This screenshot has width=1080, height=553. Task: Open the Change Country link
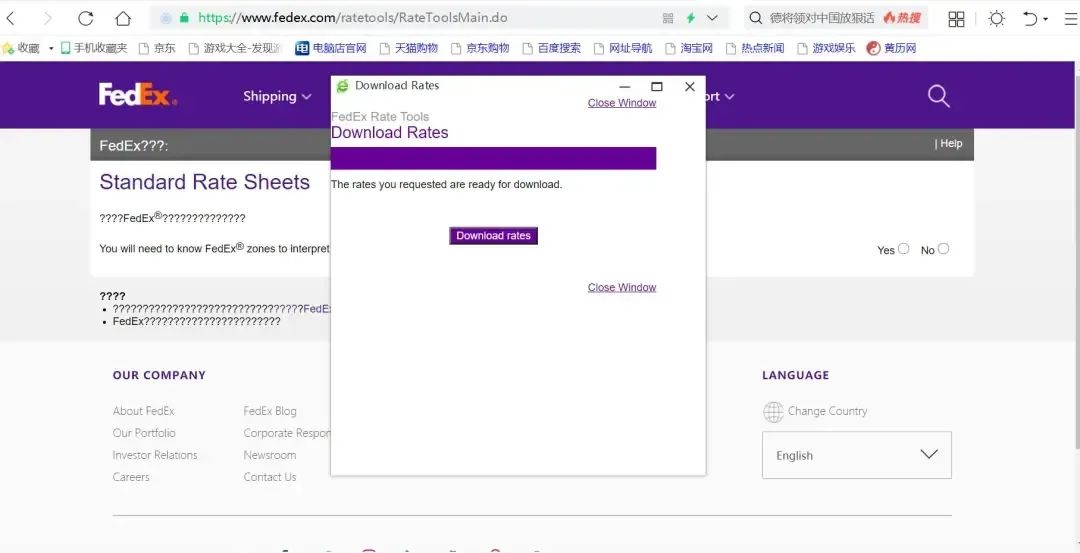827,411
